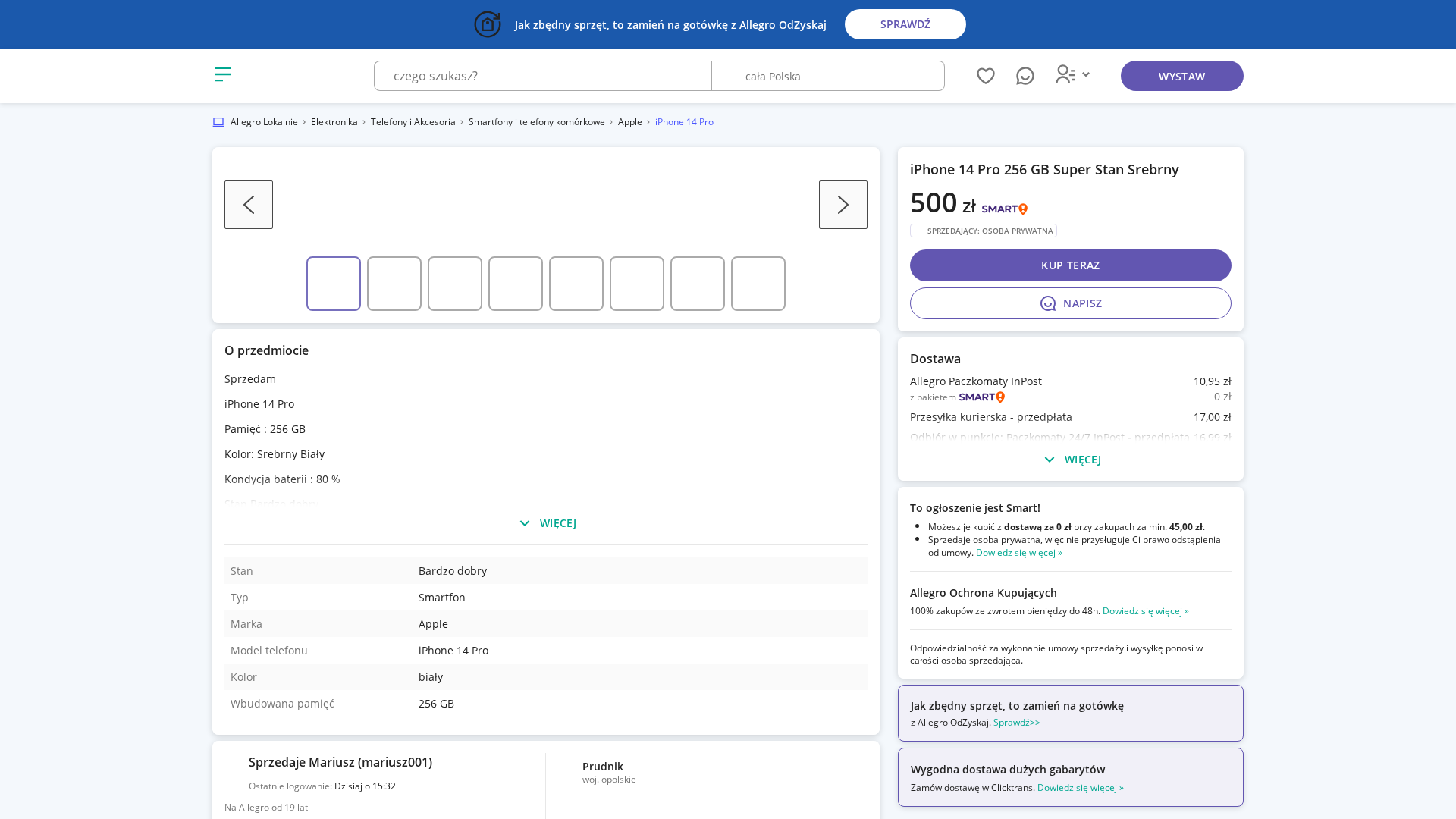1456x819 pixels.
Task: Select eighth gallery thumbnail
Action: pos(758,284)
